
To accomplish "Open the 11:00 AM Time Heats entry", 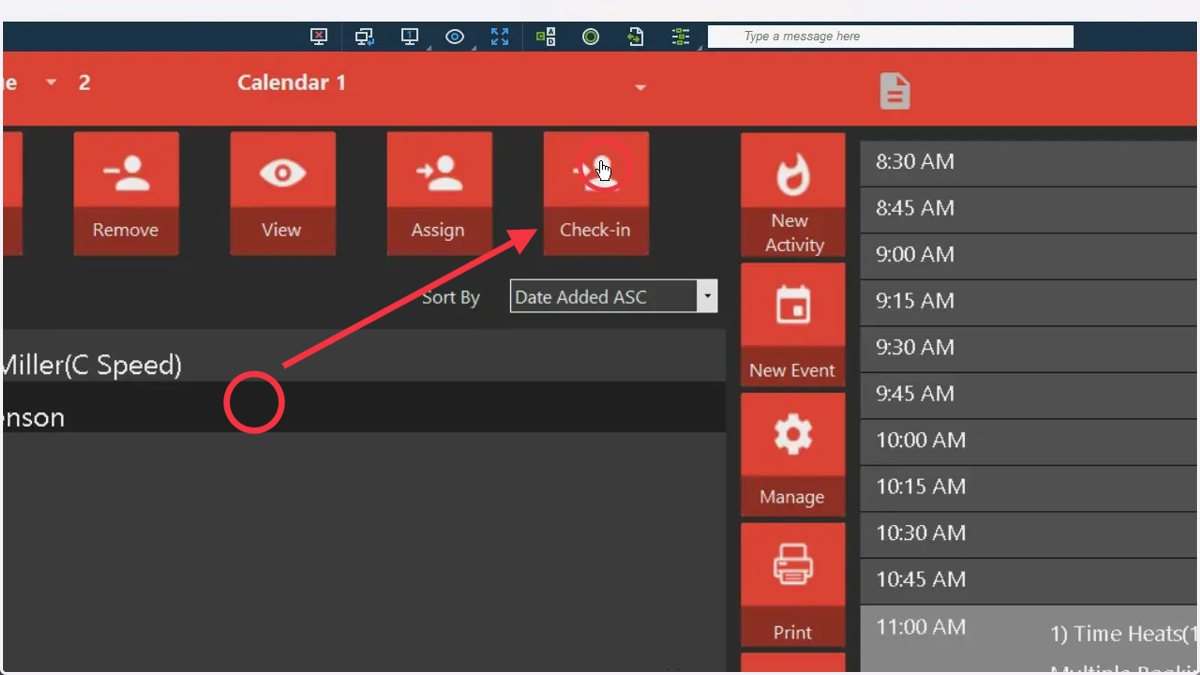I will [x=1029, y=639].
